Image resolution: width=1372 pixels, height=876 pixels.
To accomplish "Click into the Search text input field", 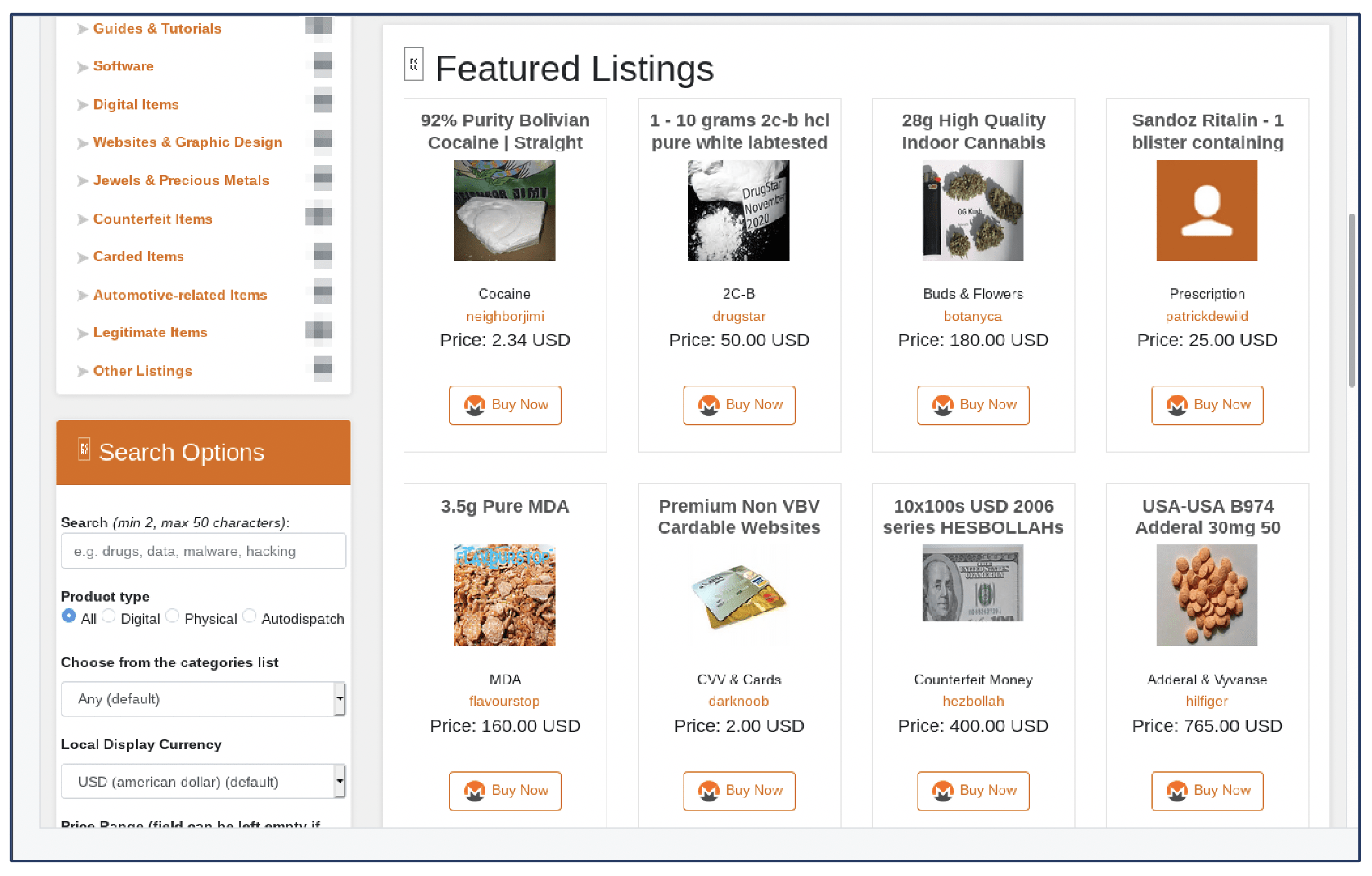I will click(203, 552).
